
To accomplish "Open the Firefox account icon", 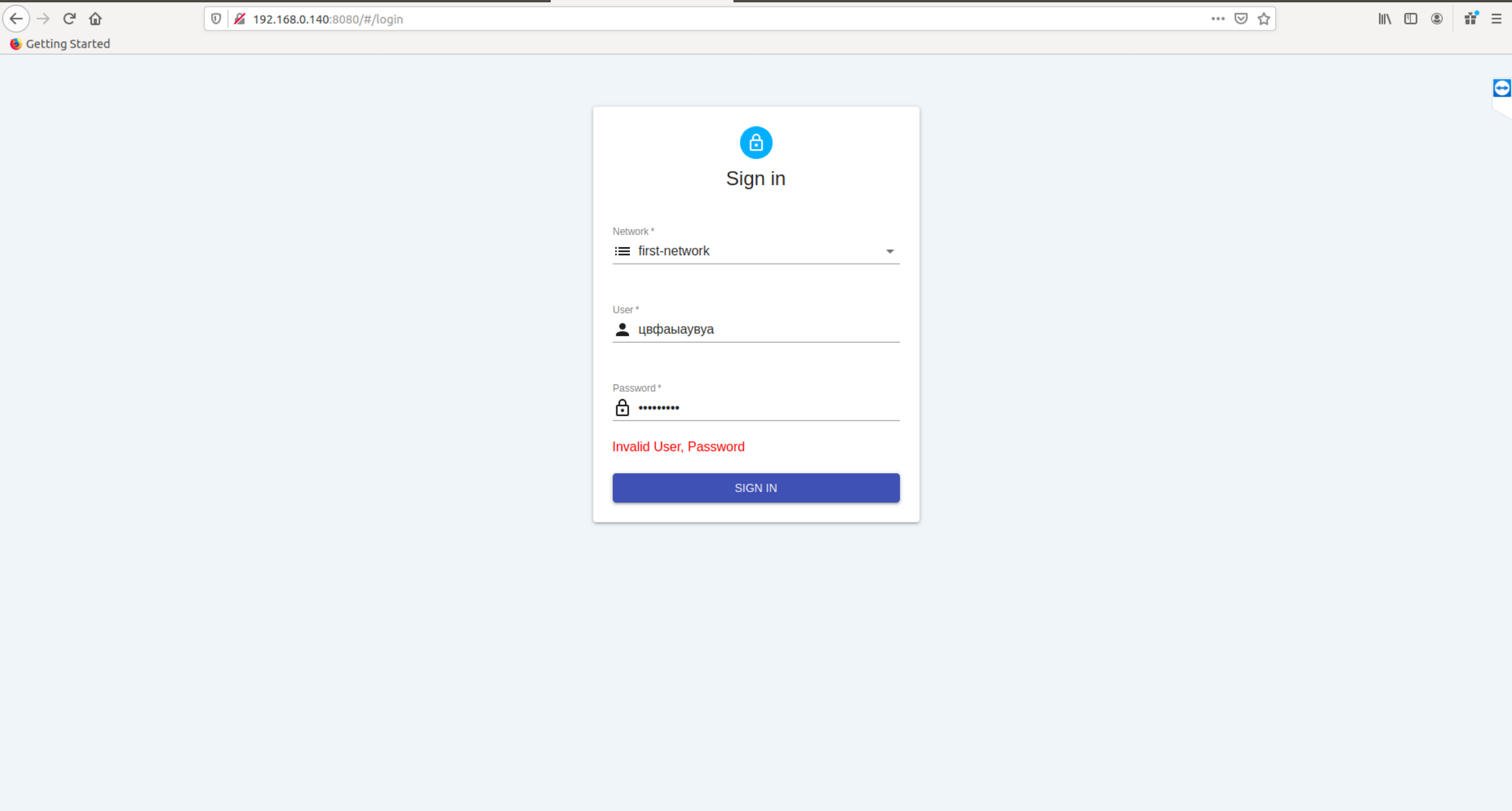I will tap(1437, 19).
